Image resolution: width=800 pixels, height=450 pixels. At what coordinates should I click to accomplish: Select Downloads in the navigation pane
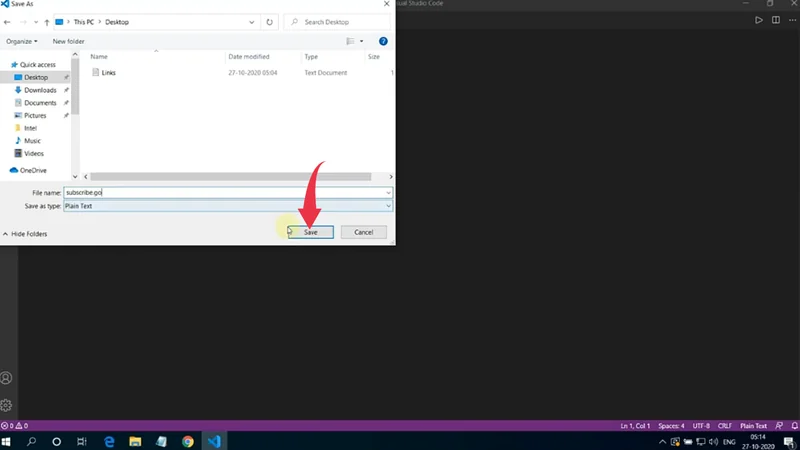point(40,90)
